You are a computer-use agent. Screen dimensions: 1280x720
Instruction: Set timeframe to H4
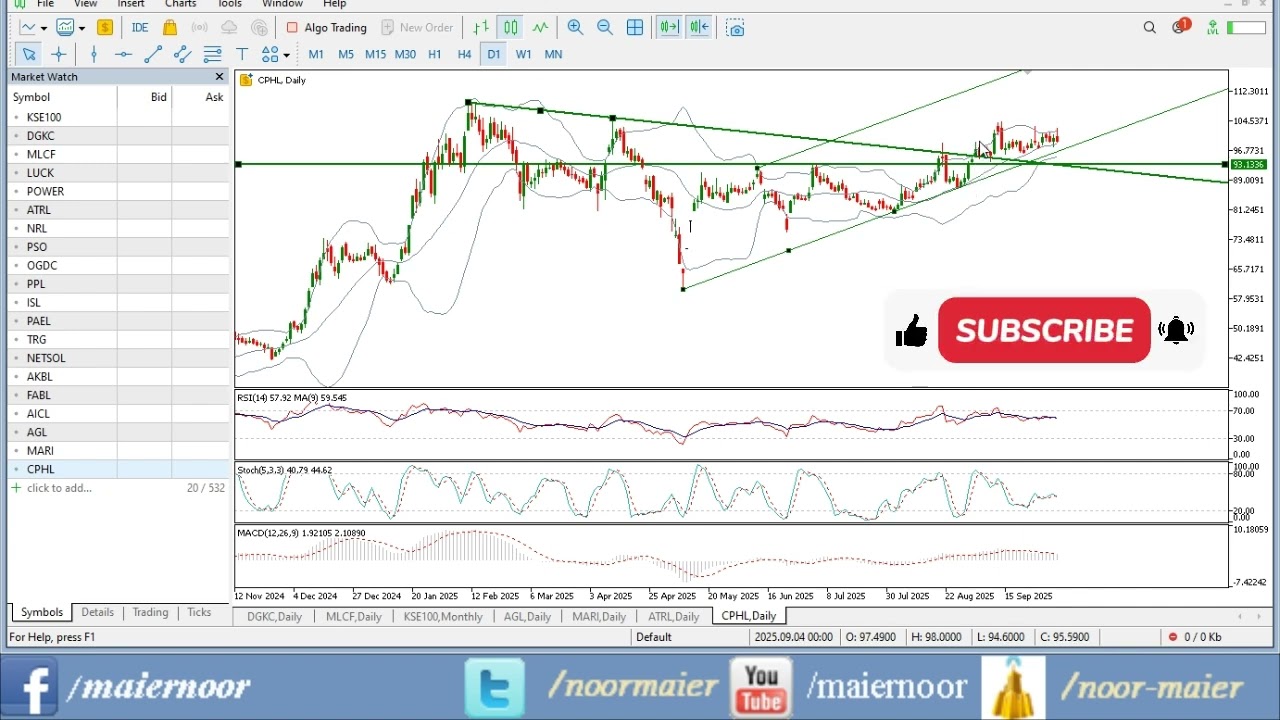tap(464, 55)
